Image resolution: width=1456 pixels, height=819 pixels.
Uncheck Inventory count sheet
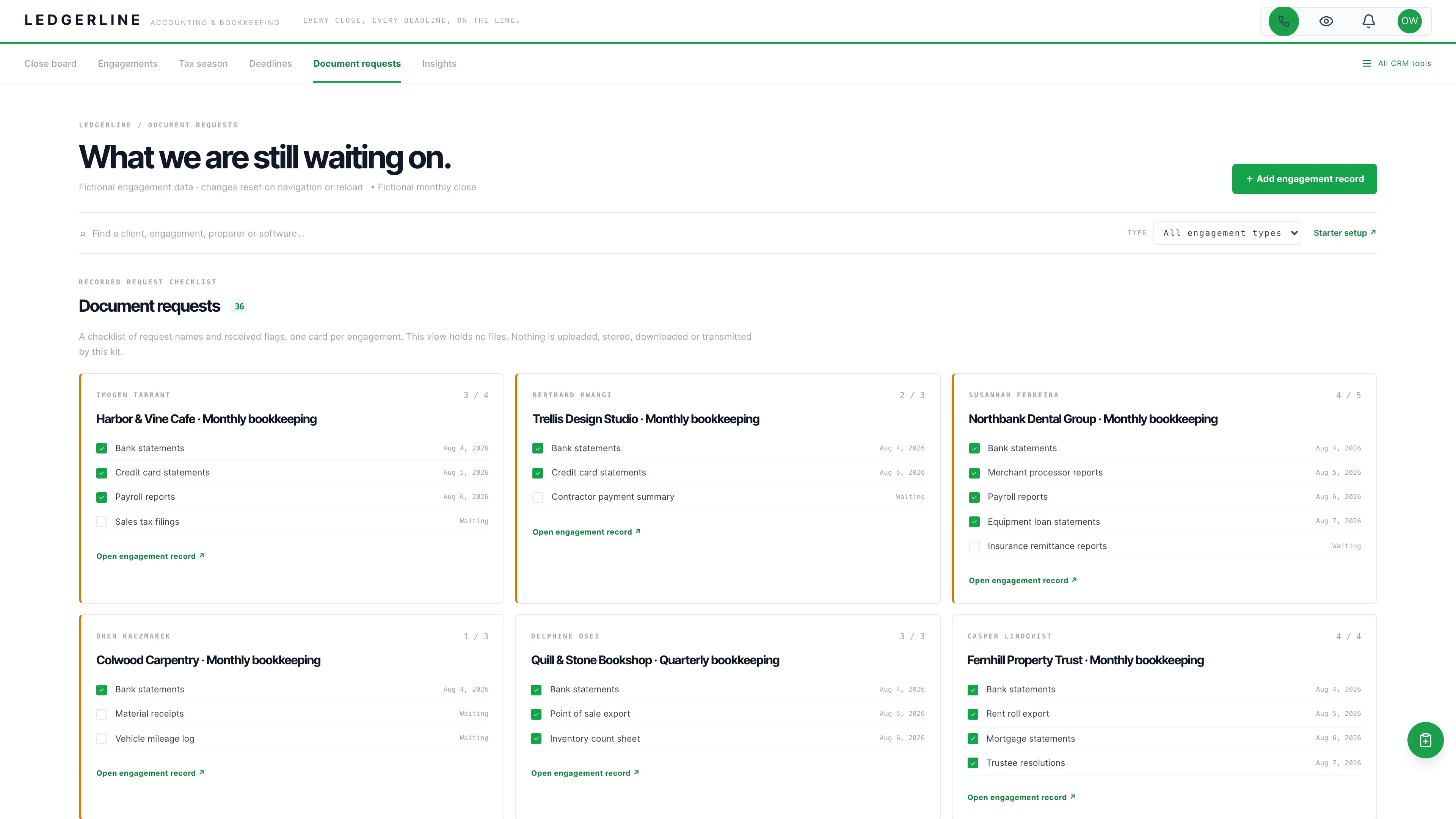(537, 739)
